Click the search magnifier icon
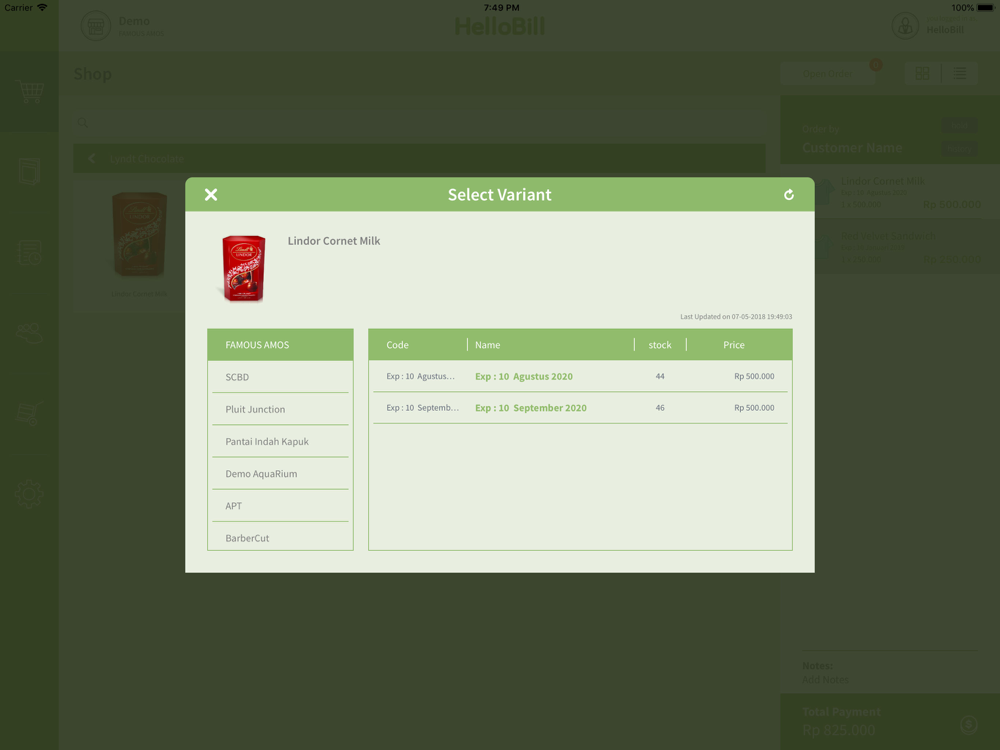The height and width of the screenshot is (750, 1000). click(x=82, y=122)
